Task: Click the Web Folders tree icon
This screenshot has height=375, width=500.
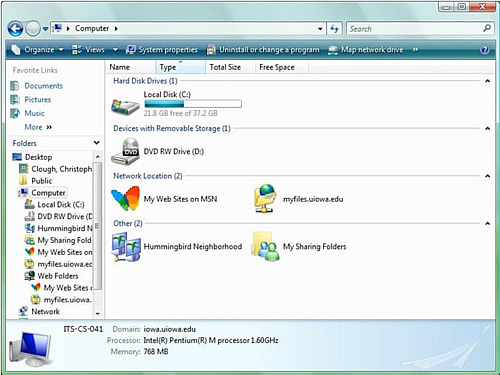Action: [30, 276]
